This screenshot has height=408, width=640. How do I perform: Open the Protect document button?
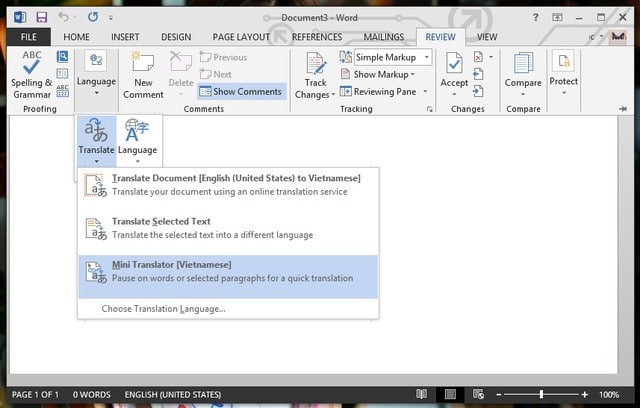[x=563, y=73]
